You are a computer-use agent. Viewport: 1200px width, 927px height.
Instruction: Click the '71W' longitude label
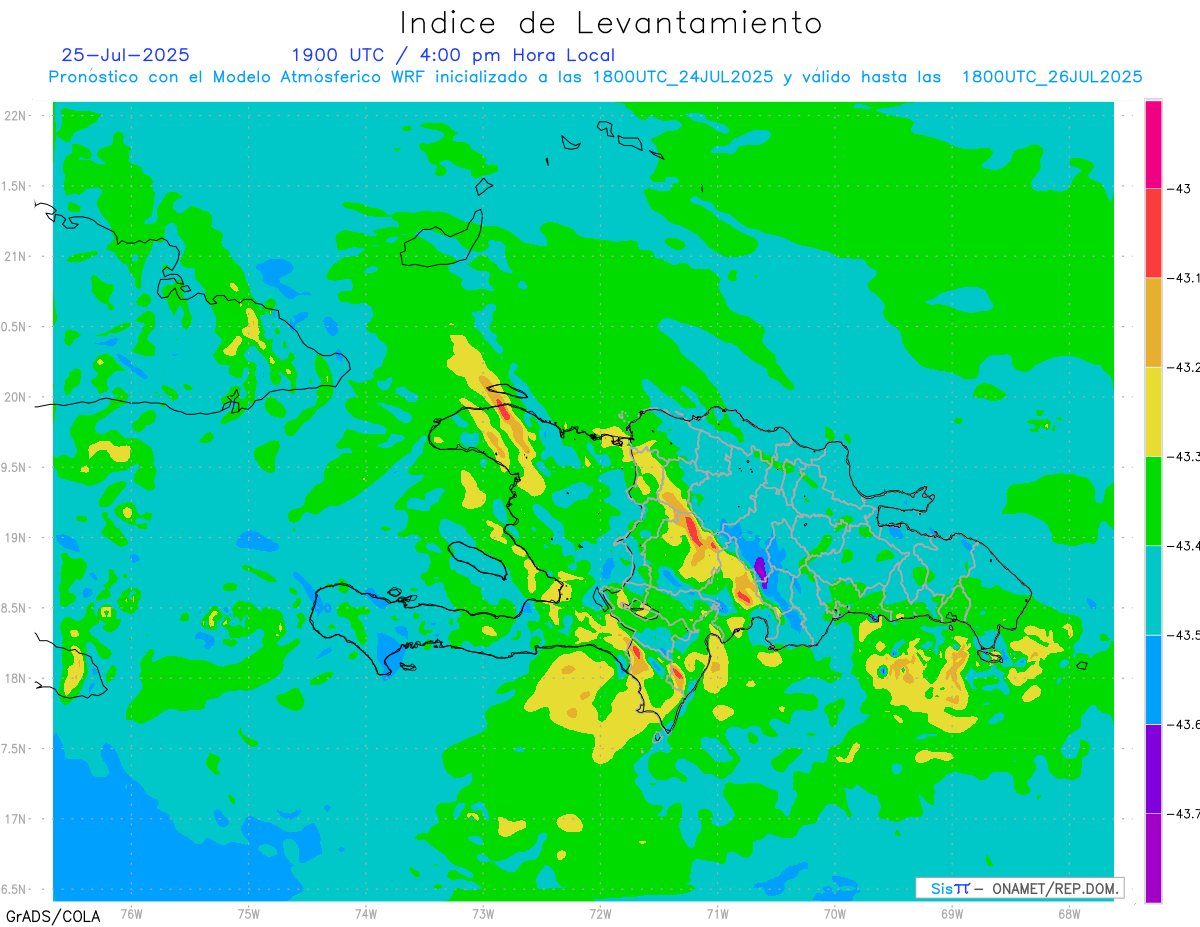coord(717,914)
